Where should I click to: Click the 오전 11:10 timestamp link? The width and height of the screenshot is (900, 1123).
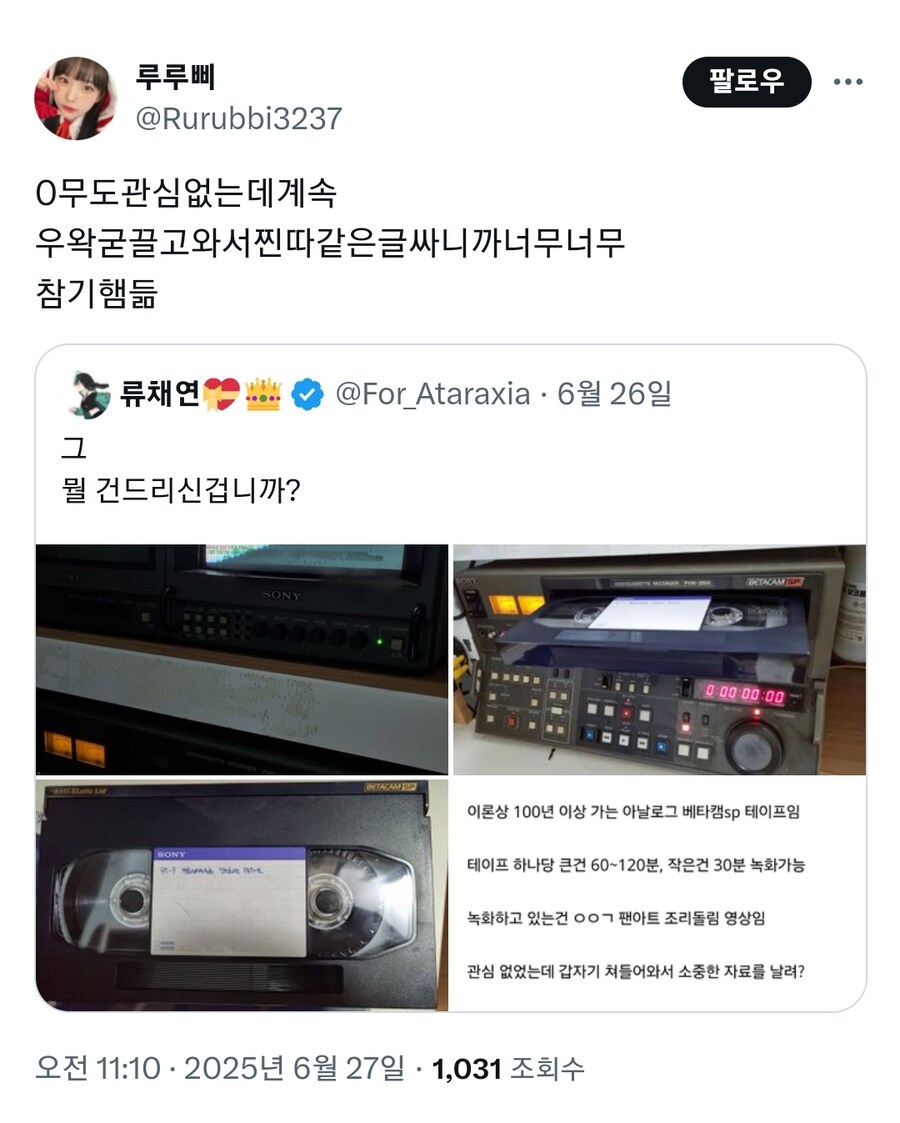[98, 1069]
